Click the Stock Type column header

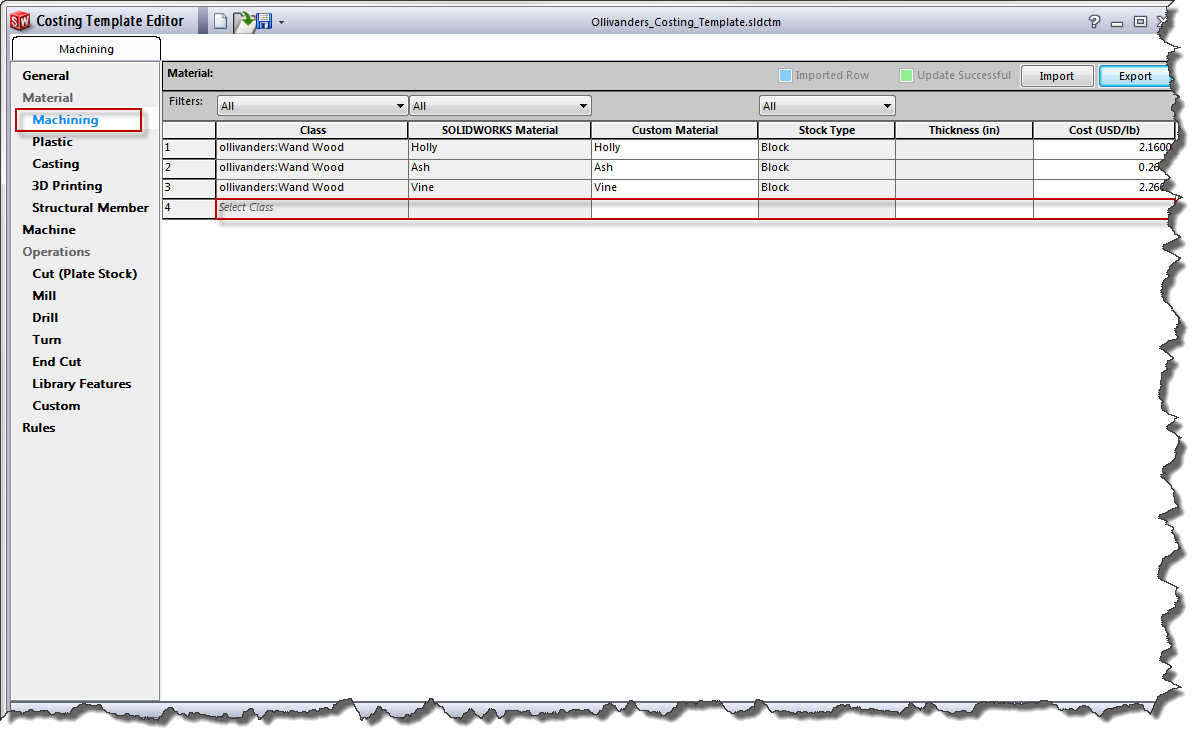[827, 130]
